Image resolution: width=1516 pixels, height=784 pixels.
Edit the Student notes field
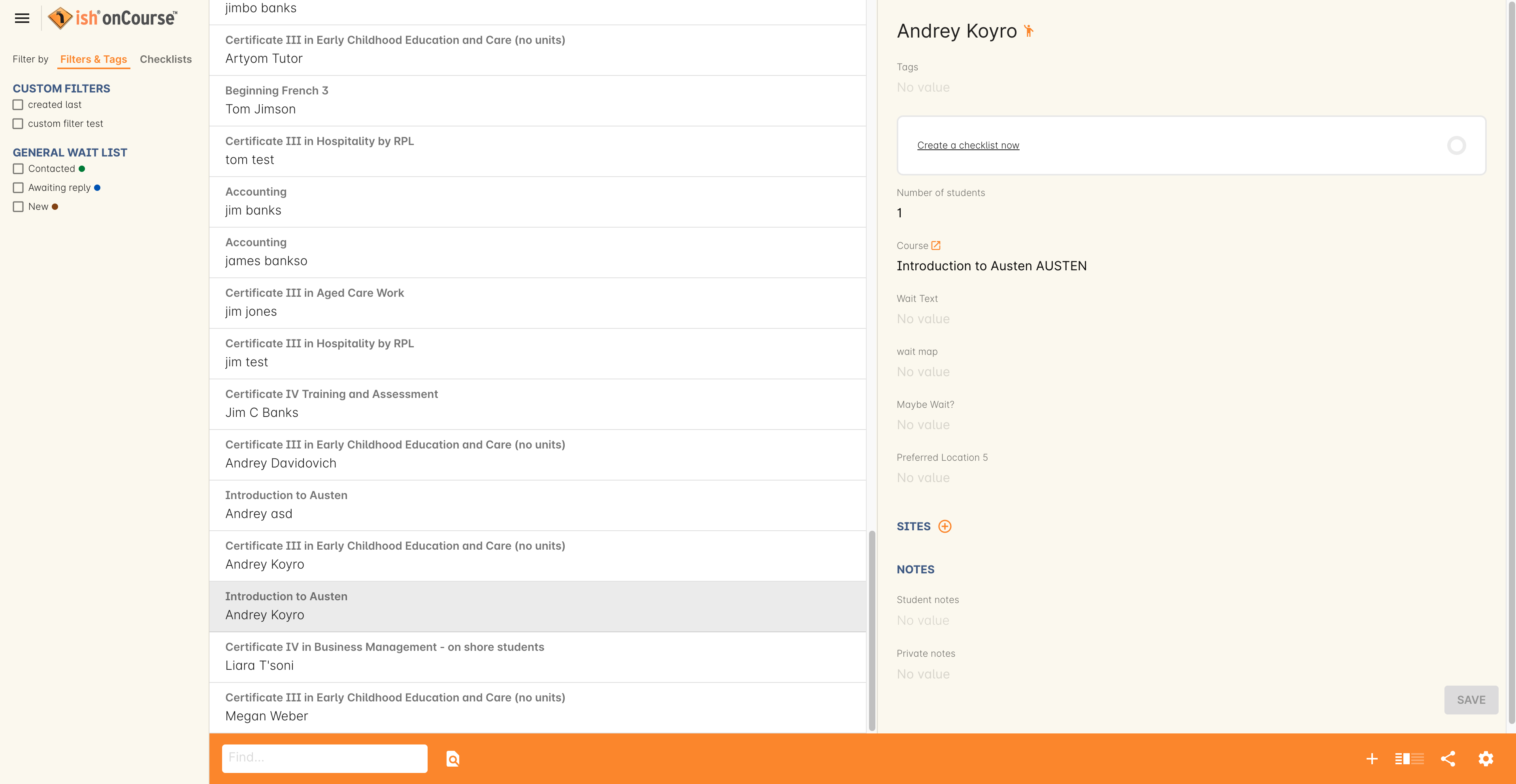(x=923, y=620)
